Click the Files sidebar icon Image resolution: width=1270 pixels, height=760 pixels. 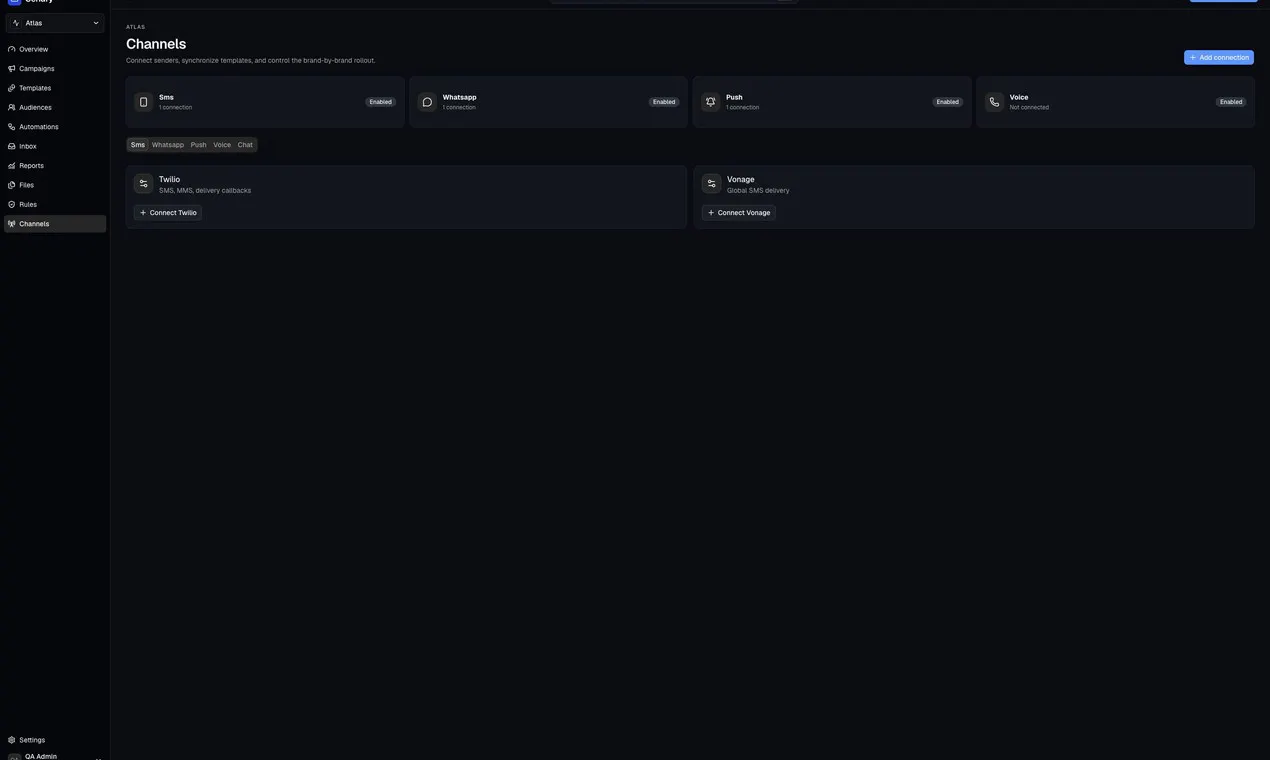pos(12,185)
